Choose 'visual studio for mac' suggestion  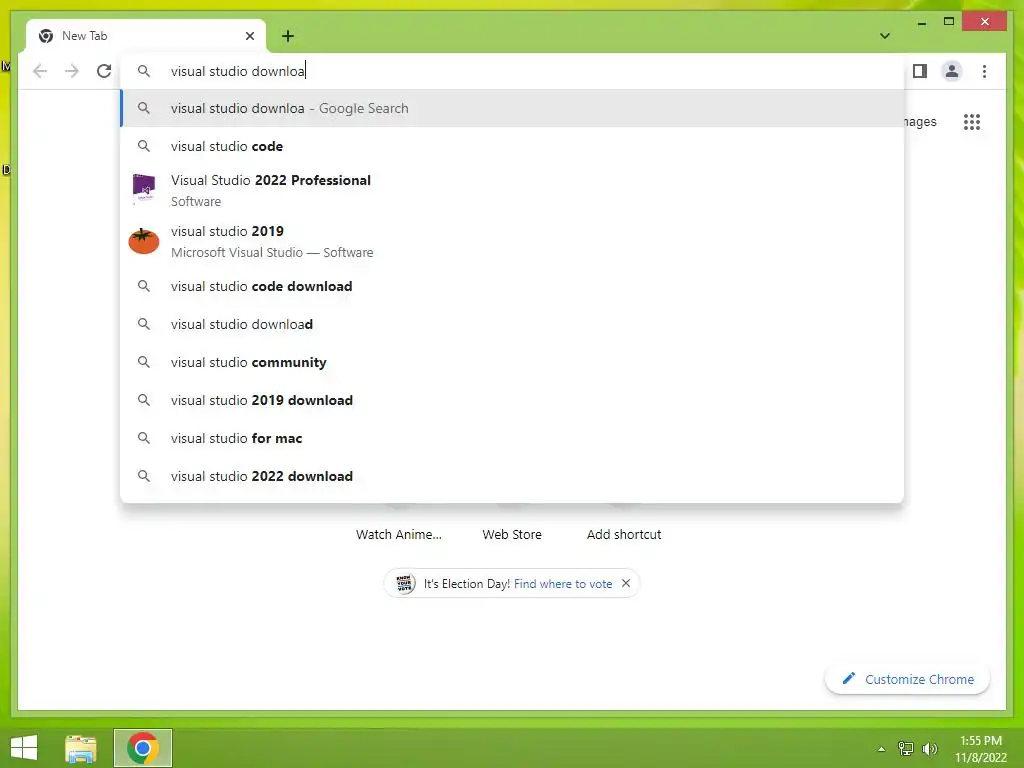513,438
